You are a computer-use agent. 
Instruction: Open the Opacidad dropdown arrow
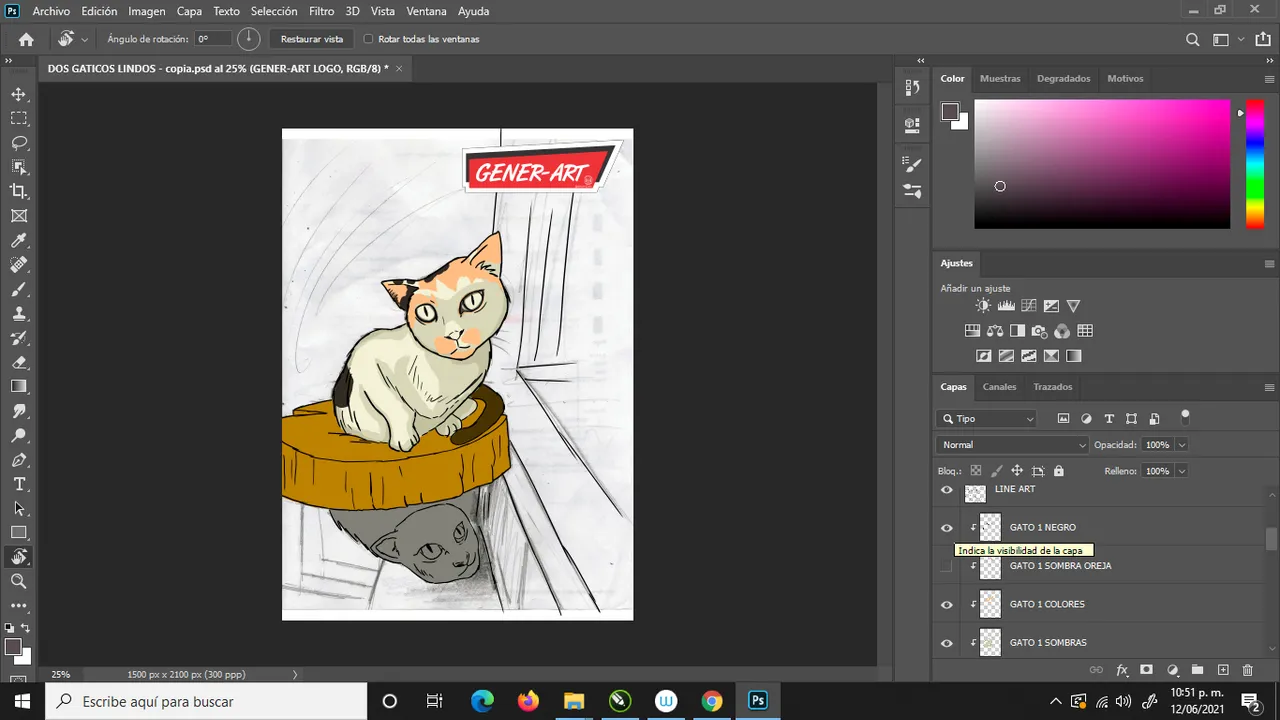[x=1182, y=445]
